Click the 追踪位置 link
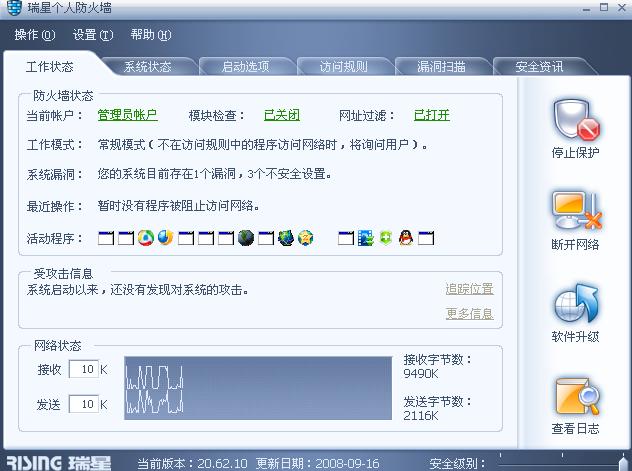Image resolution: width=632 pixels, height=471 pixels. (470, 289)
